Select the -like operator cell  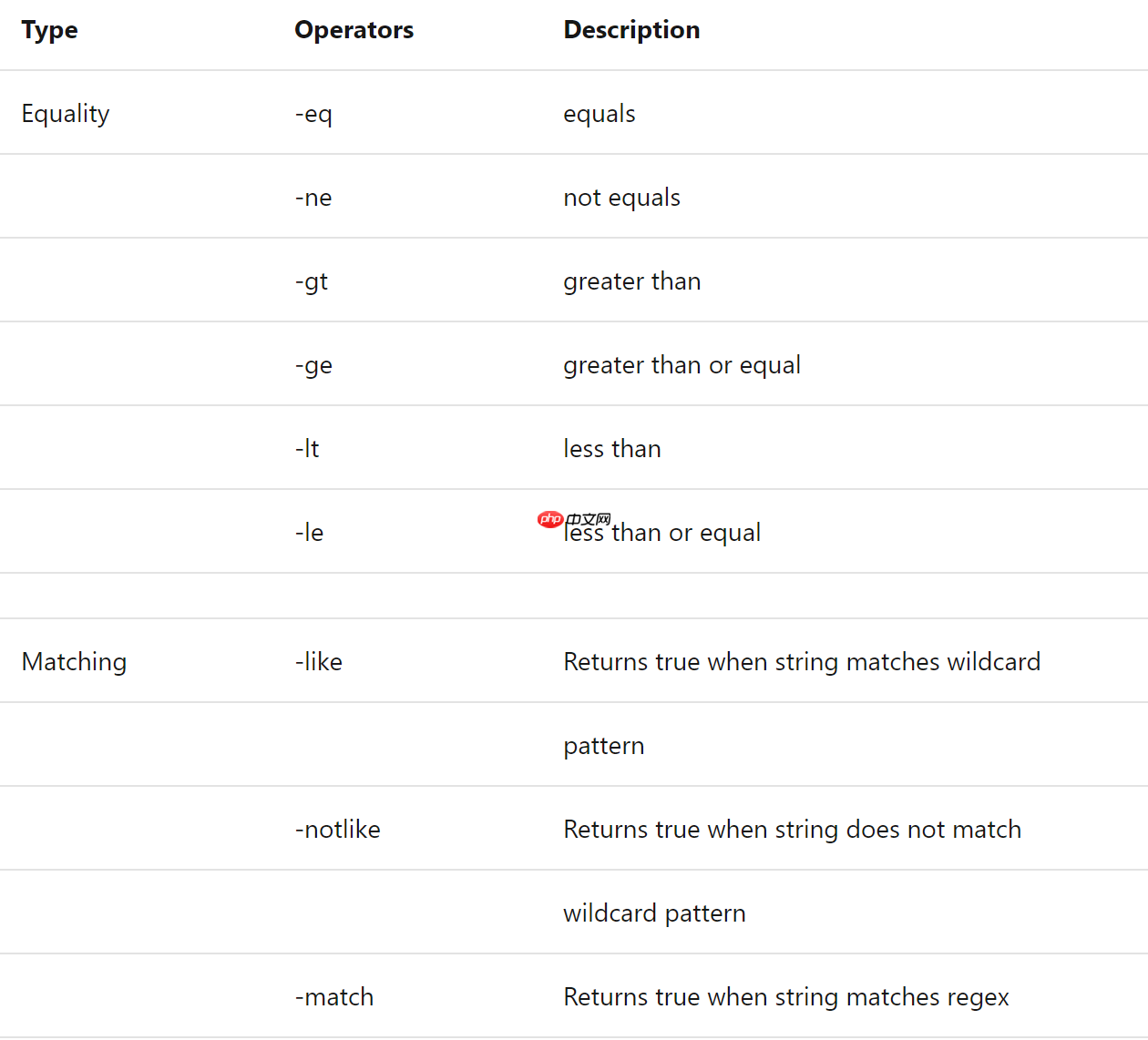coord(318,662)
